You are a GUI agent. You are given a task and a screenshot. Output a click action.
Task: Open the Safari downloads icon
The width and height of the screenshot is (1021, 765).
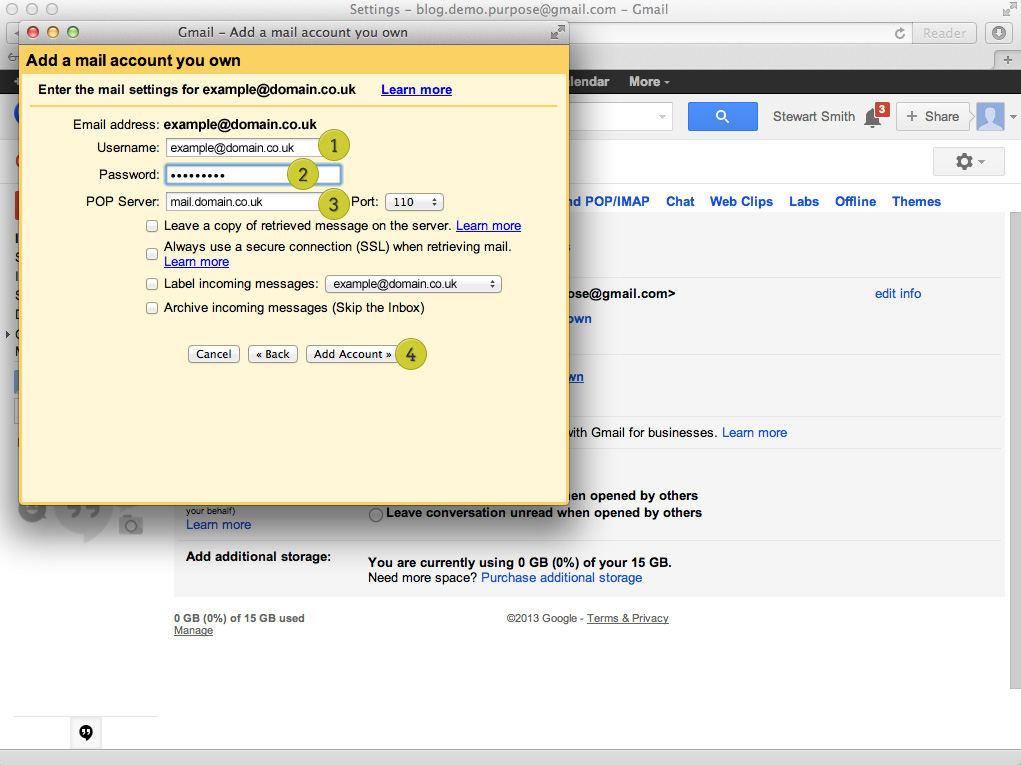click(x=998, y=33)
